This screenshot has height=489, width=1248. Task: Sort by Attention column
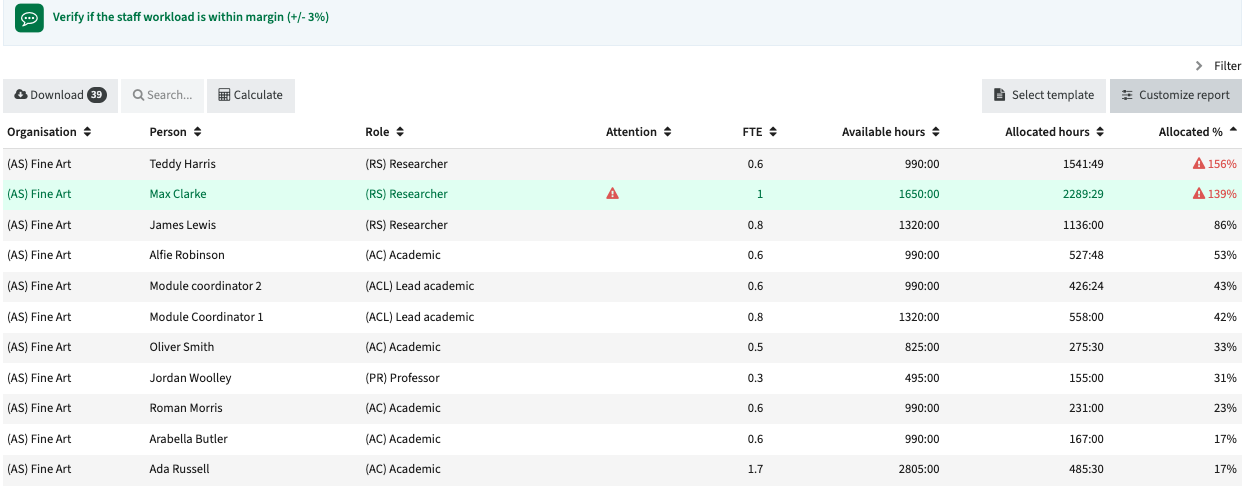coord(639,132)
